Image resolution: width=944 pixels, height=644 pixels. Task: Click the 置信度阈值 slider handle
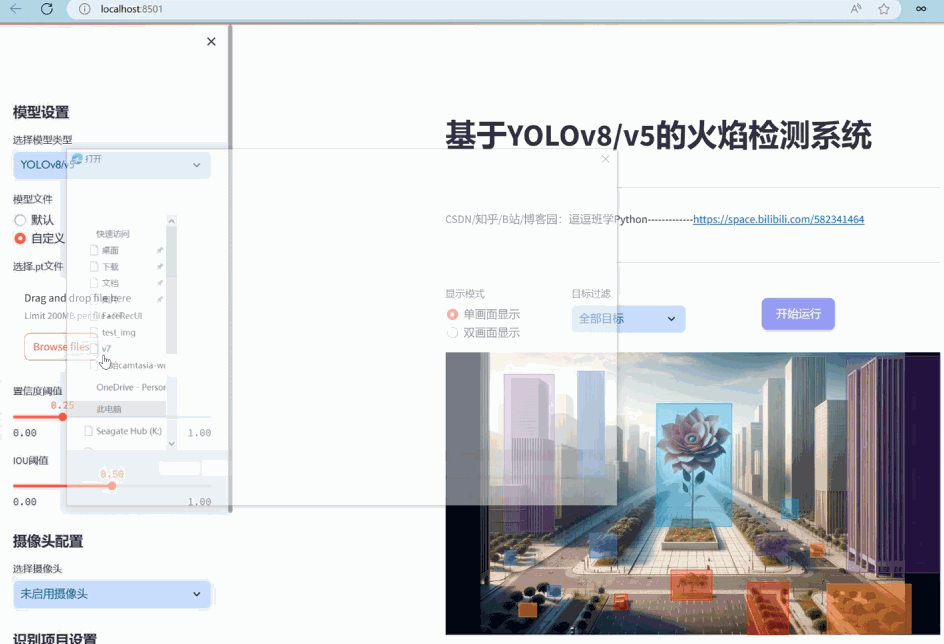click(x=63, y=416)
